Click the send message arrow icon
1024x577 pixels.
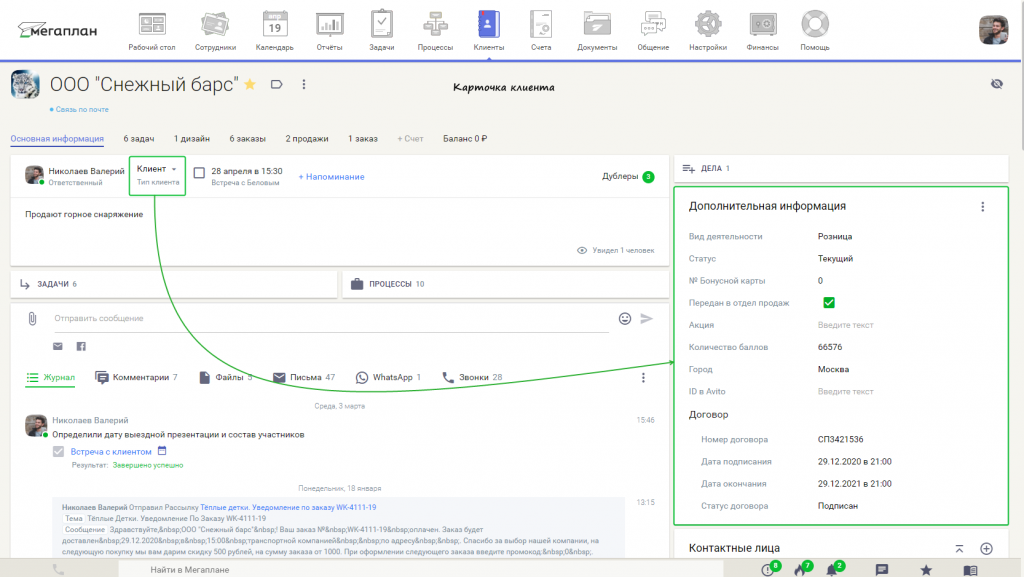coord(646,319)
